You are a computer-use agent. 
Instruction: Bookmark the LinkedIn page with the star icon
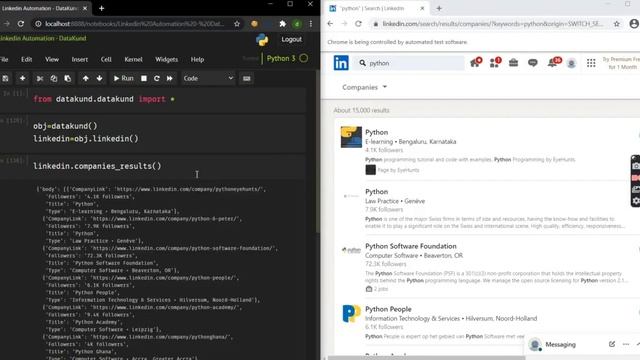pos(617,24)
